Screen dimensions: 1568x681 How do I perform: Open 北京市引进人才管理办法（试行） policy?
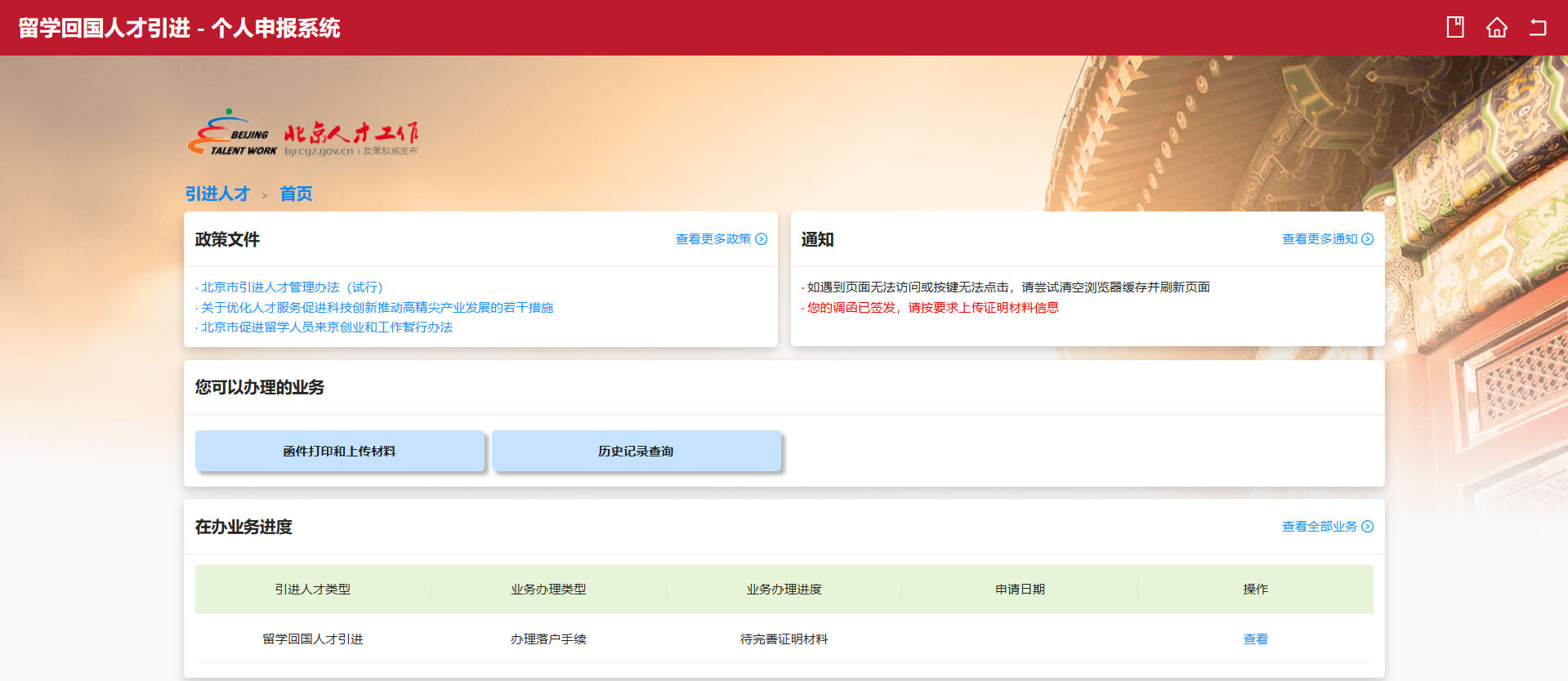tap(291, 287)
